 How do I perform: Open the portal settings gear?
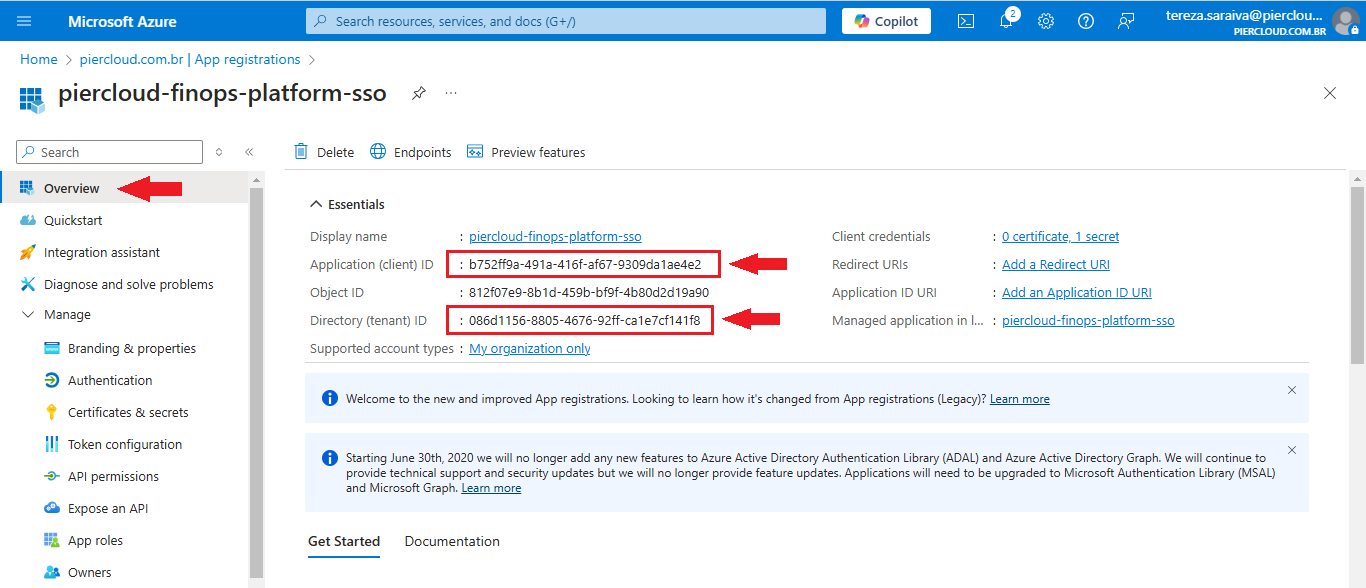(x=1046, y=21)
